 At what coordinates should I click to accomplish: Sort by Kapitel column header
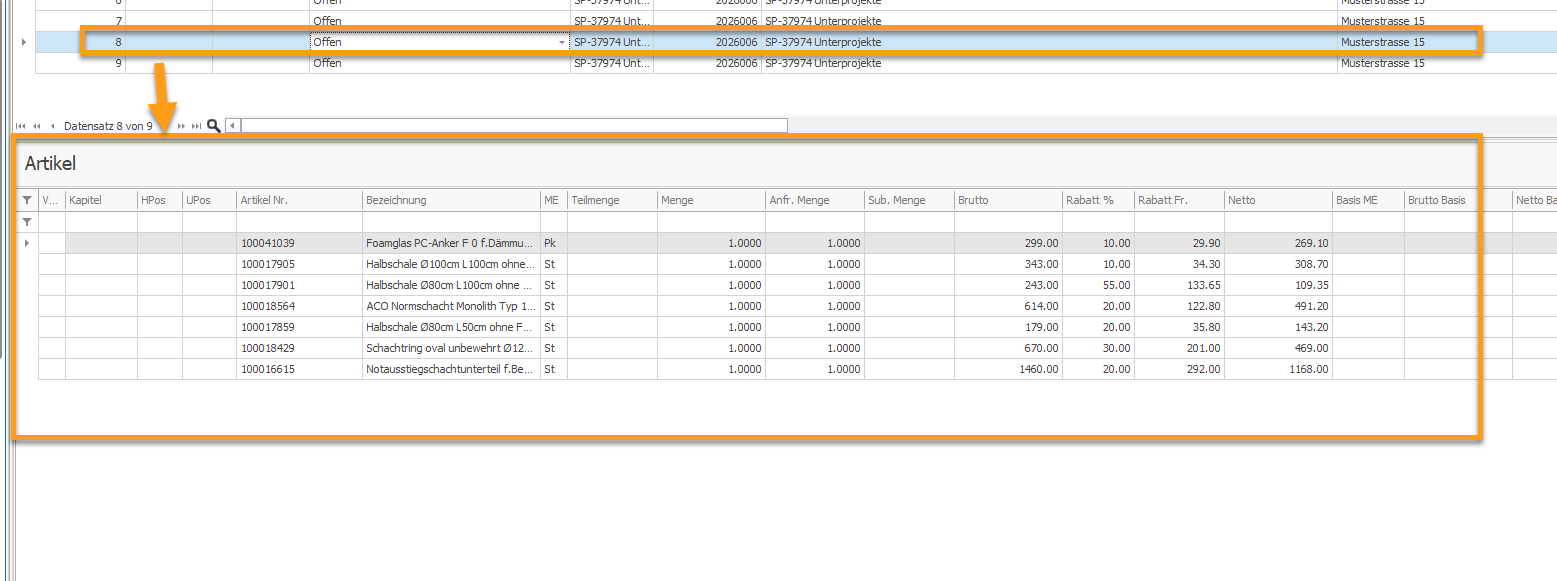pyautogui.click(x=101, y=200)
